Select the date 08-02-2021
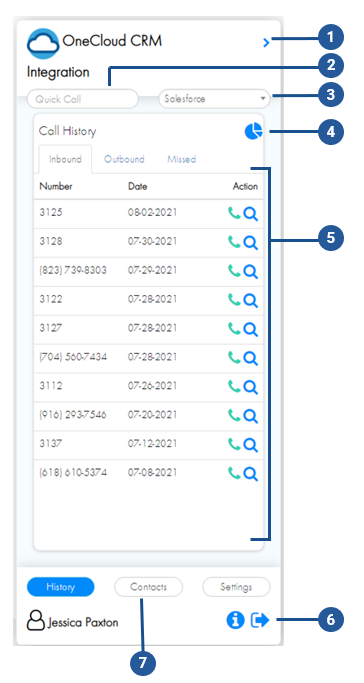The width and height of the screenshot is (364, 683). [152, 213]
